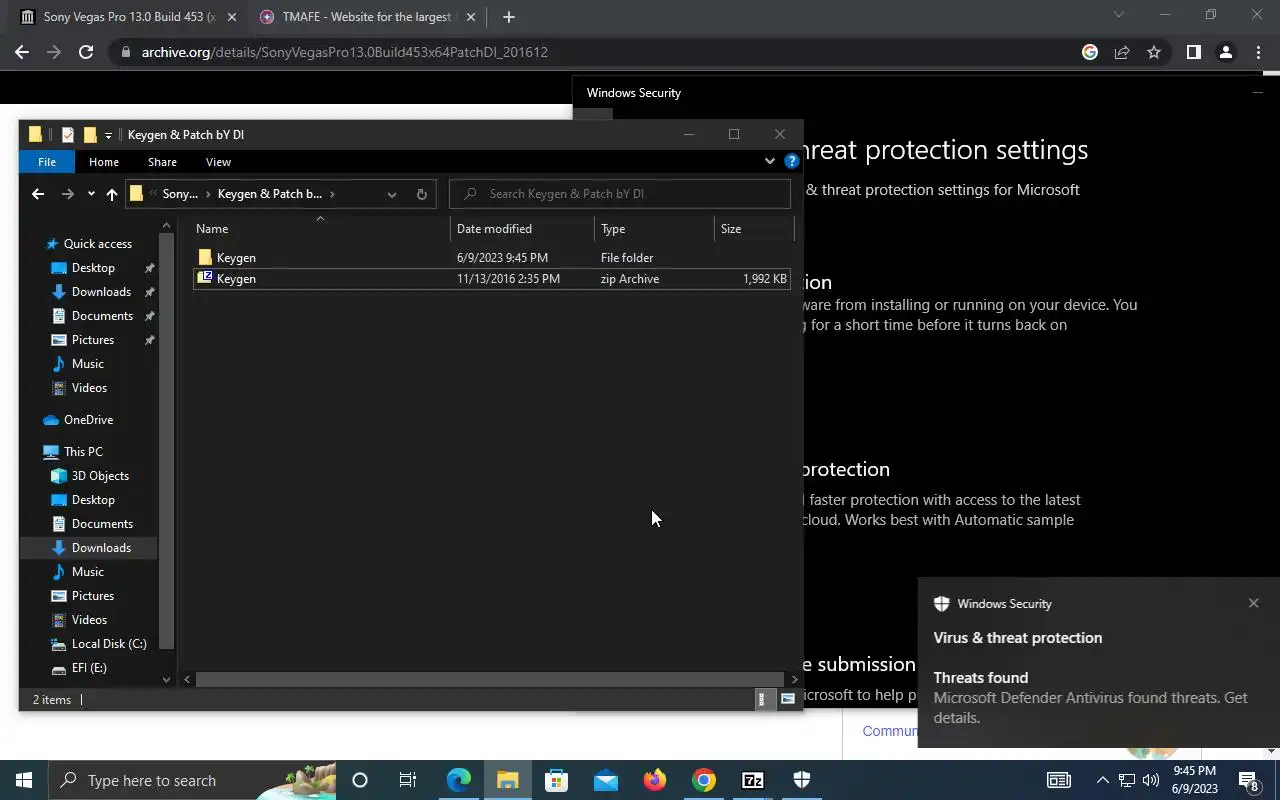
Task: Click the Windows Start button
Action: point(24,780)
